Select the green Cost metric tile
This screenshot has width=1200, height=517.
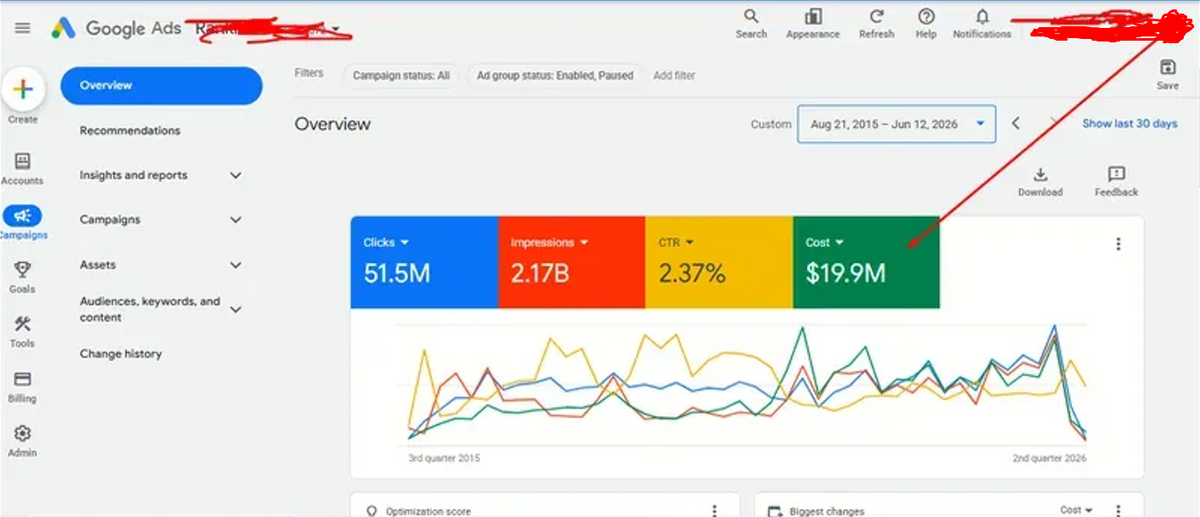pos(866,262)
